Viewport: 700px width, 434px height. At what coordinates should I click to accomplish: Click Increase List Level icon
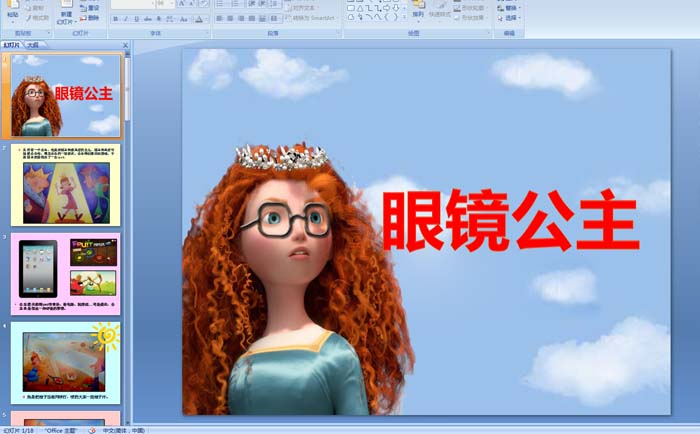pyautogui.click(x=262, y=4)
